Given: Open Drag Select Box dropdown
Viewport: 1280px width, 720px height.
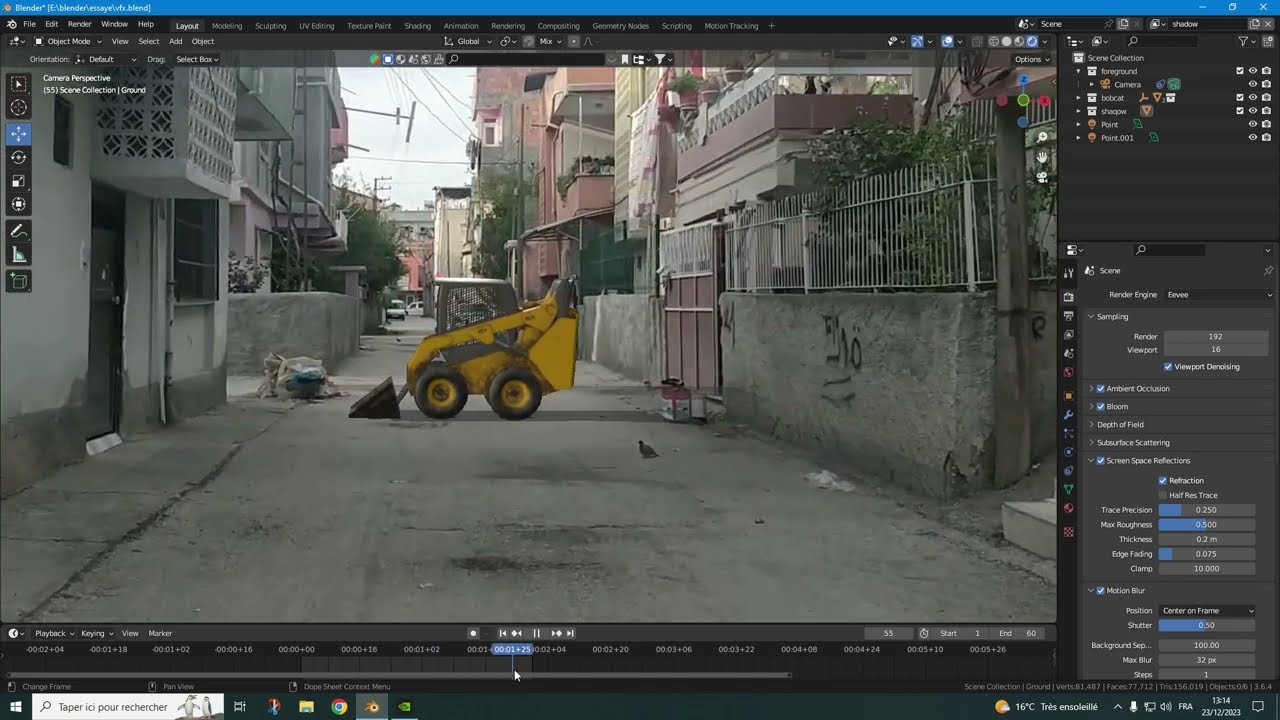Looking at the screenshot, I should [197, 59].
